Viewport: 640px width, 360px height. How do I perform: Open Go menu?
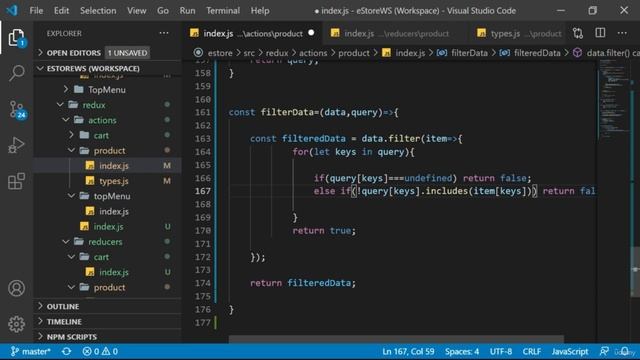coord(163,11)
